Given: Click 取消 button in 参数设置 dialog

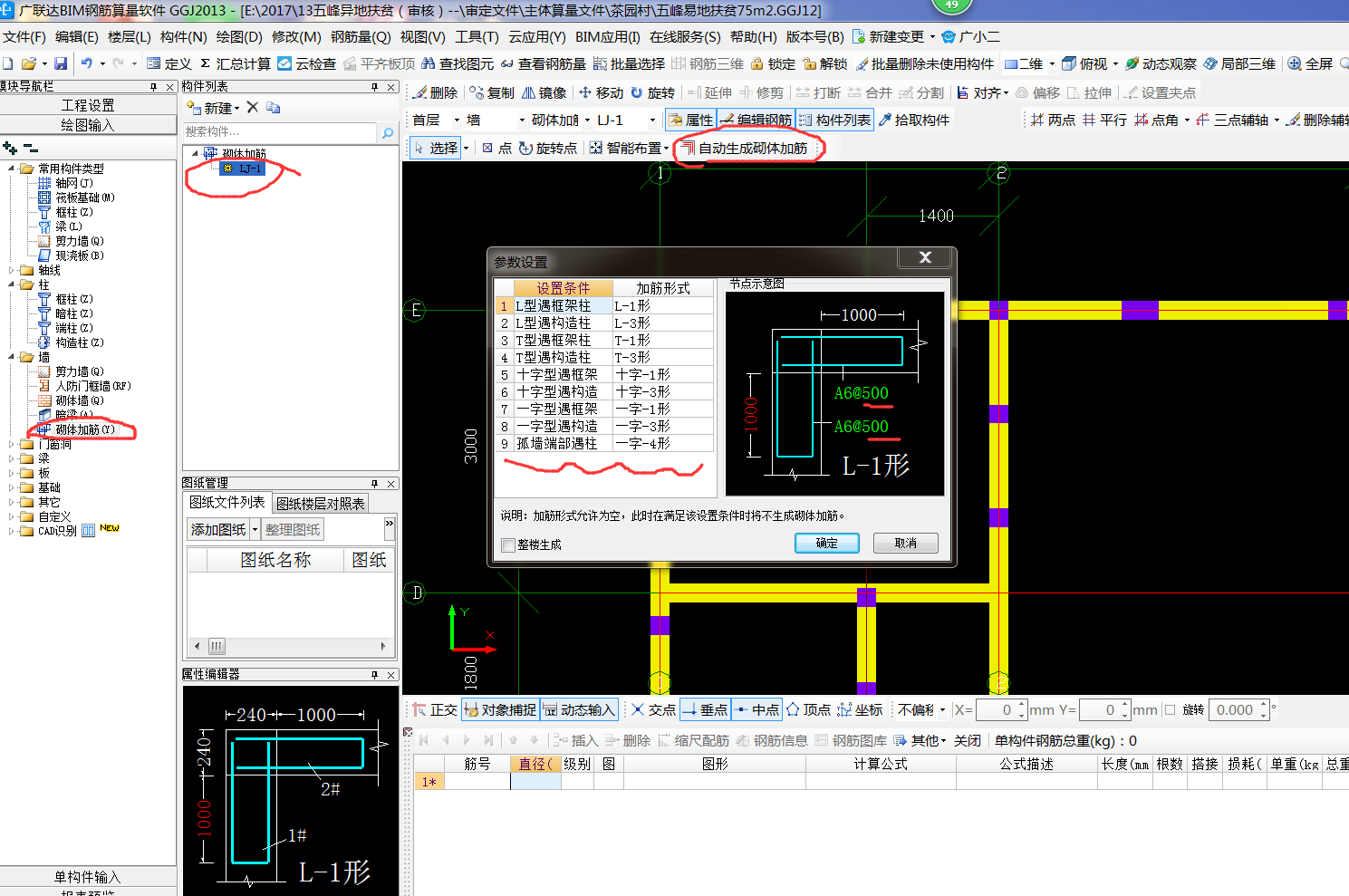Looking at the screenshot, I should 905,543.
